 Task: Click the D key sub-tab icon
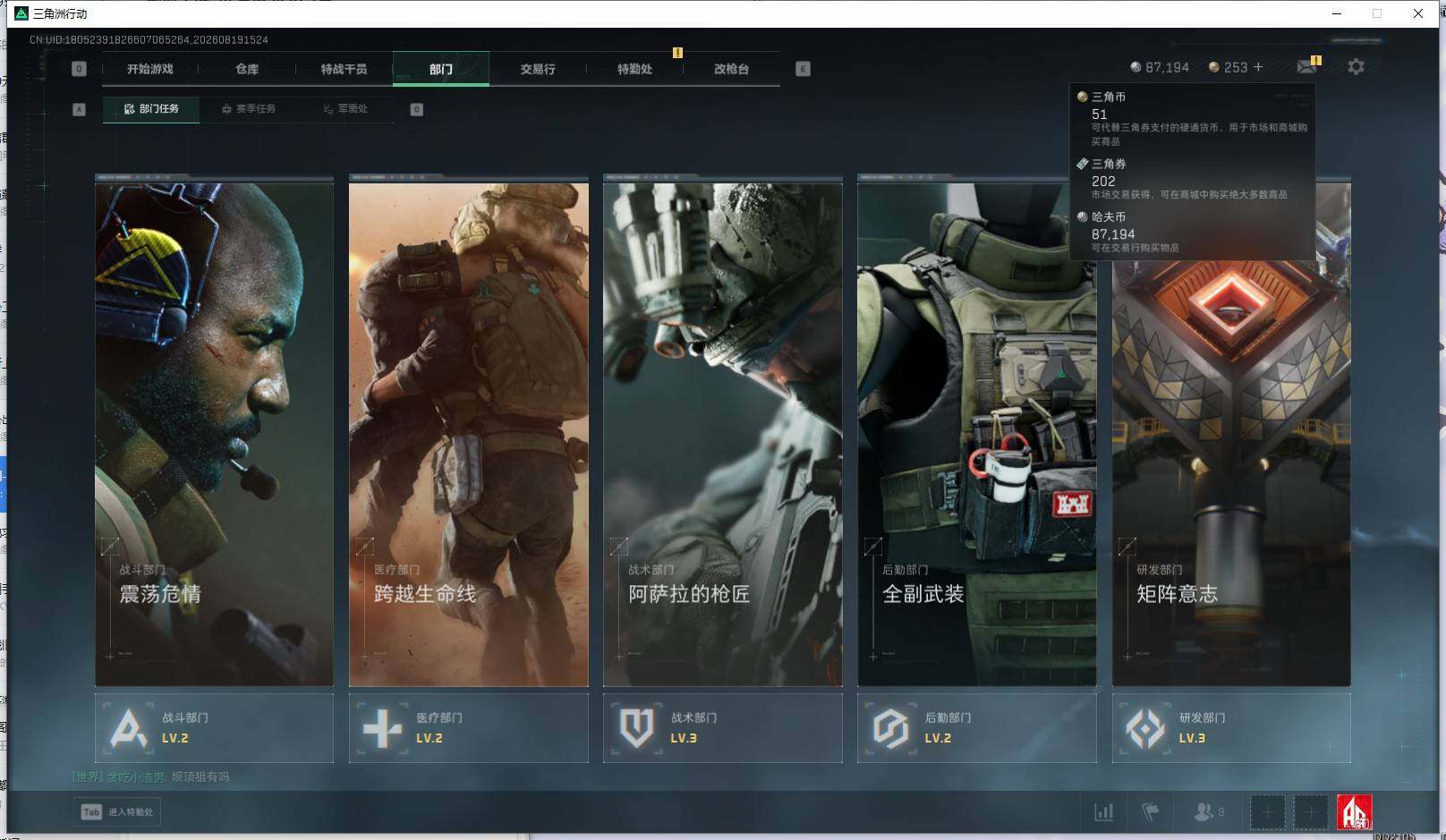(x=416, y=109)
